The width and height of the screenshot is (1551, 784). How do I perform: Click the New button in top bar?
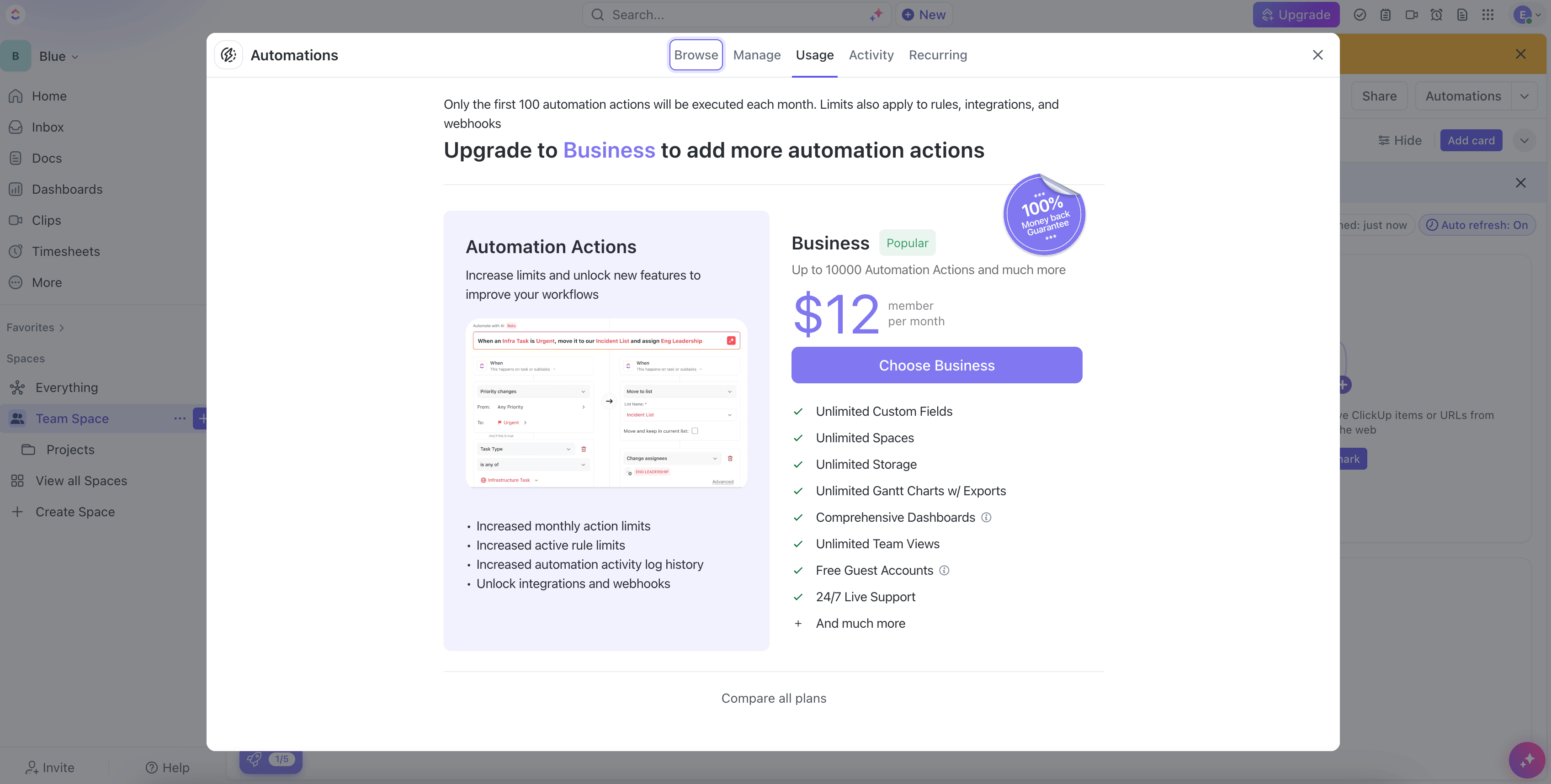tap(924, 15)
